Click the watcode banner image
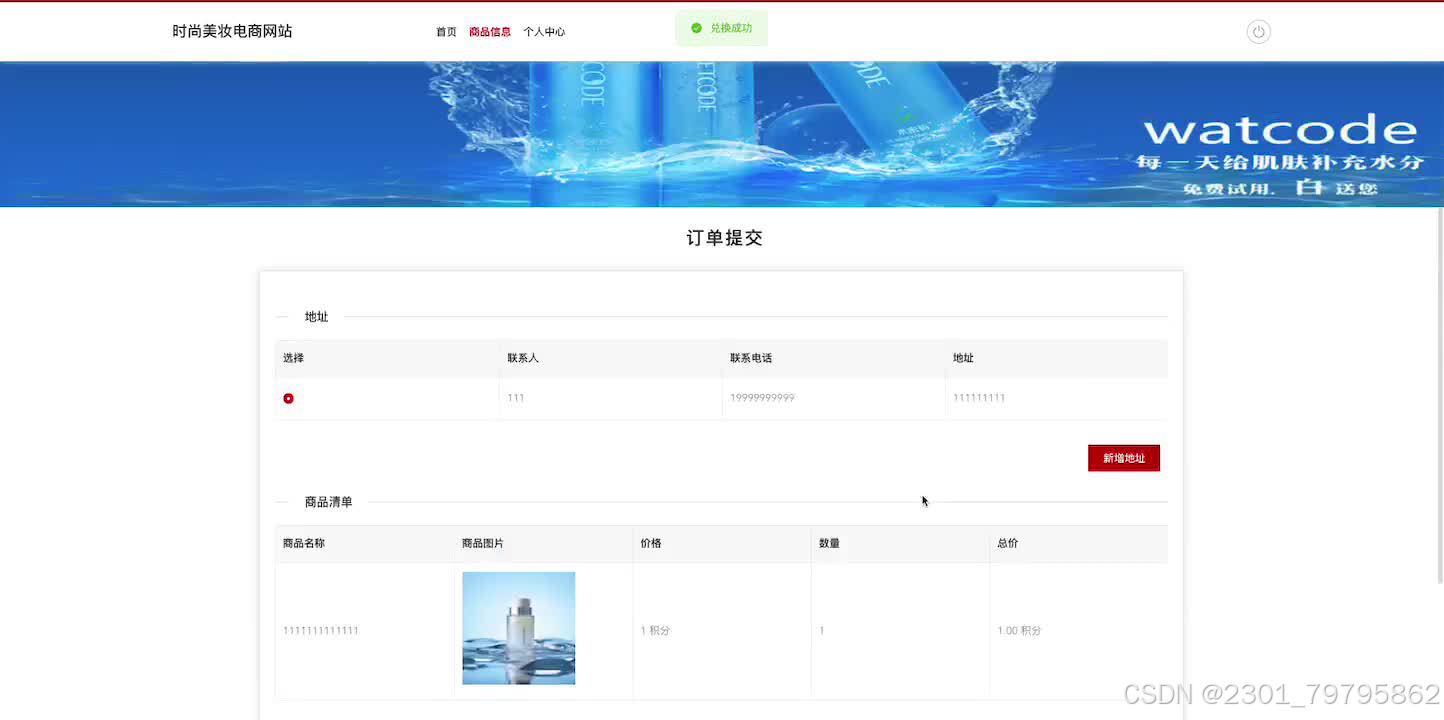 tap(722, 134)
